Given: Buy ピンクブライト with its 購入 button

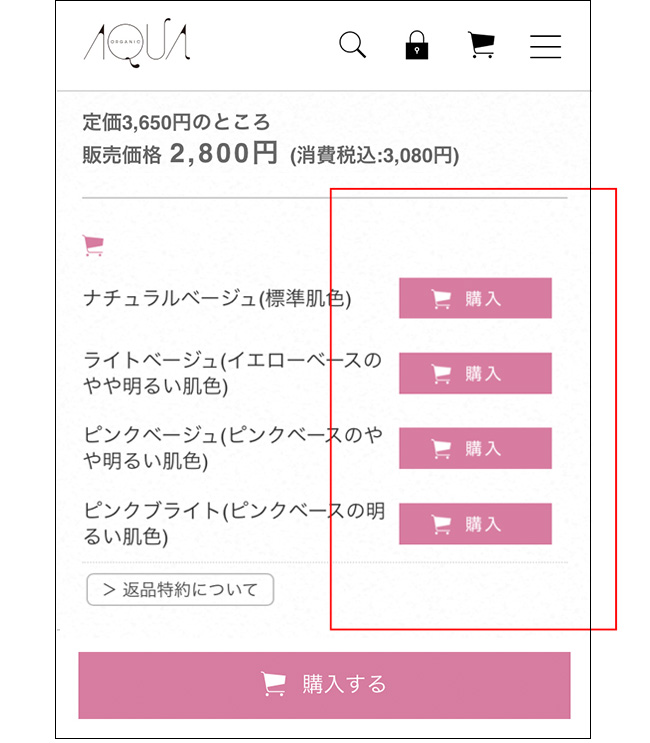Looking at the screenshot, I should tap(475, 524).
